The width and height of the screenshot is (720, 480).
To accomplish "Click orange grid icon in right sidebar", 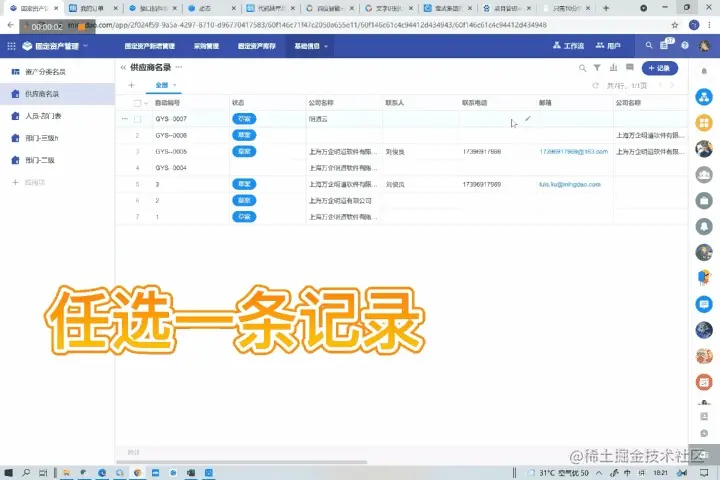I will (x=703, y=123).
